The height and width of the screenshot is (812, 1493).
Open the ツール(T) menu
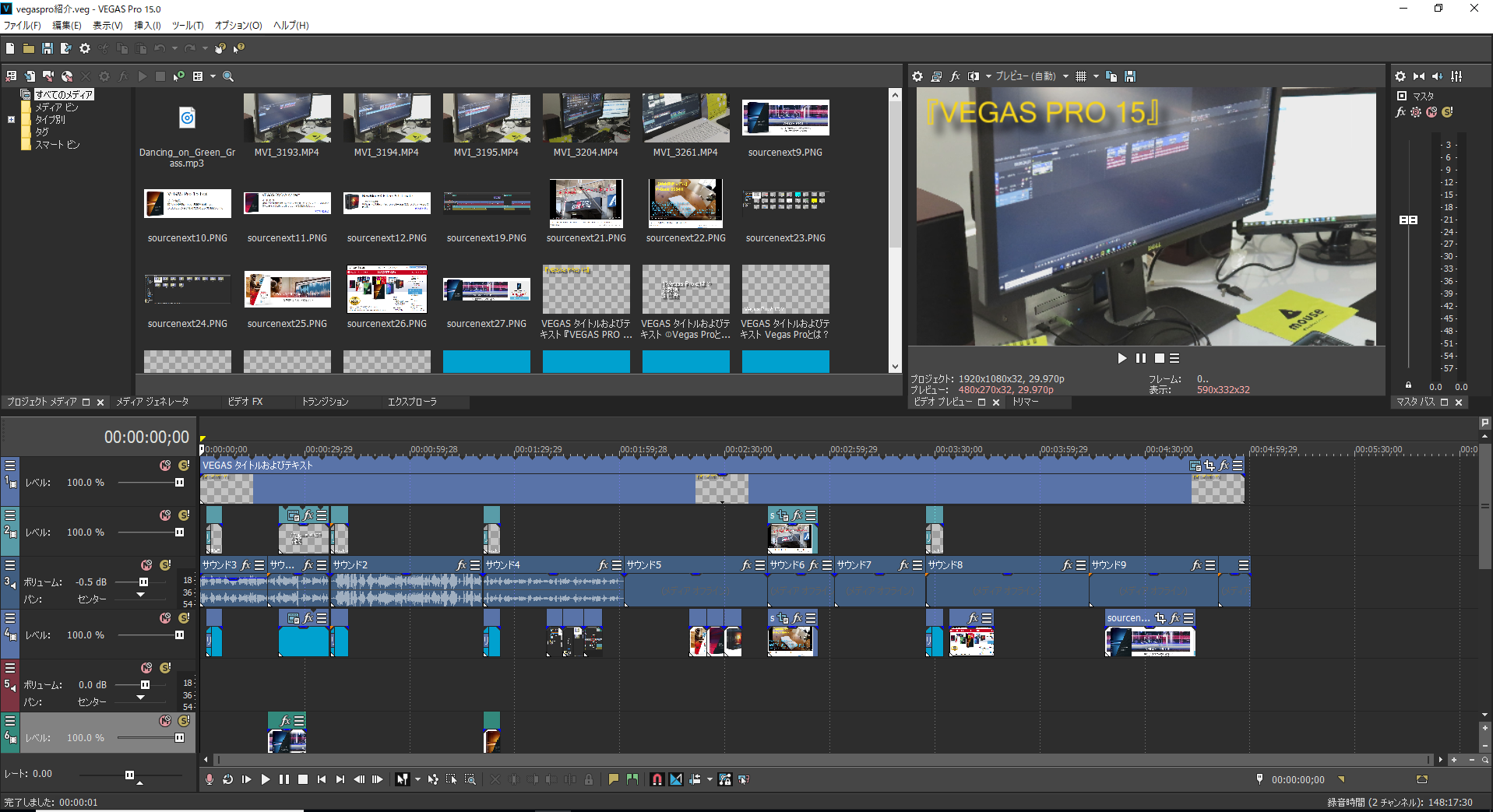point(187,26)
